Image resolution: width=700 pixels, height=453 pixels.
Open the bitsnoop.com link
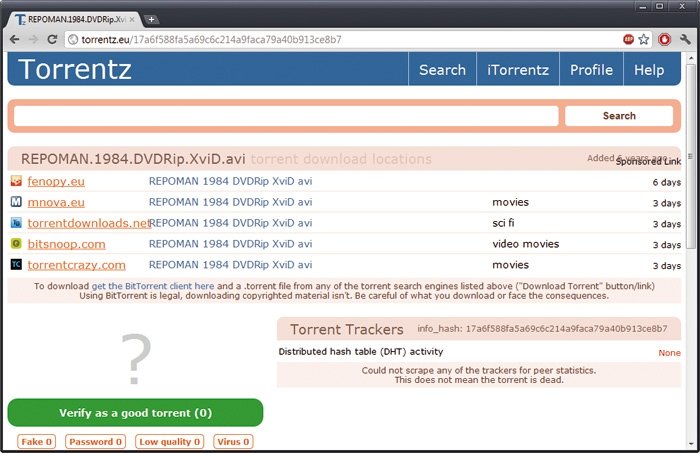coord(67,244)
